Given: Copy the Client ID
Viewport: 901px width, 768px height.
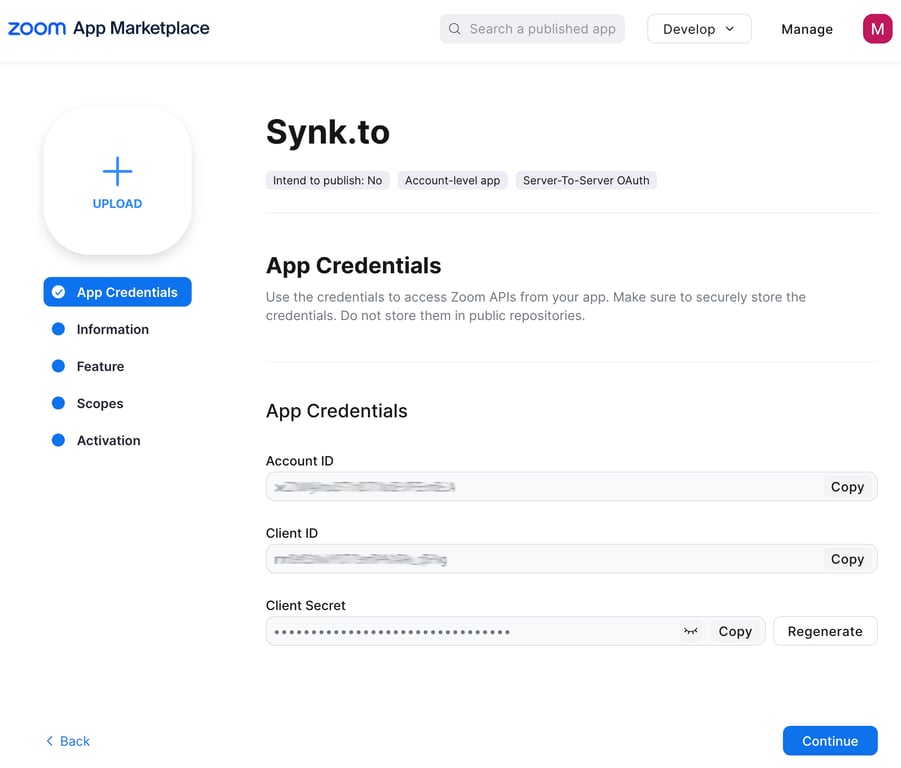Looking at the screenshot, I should (x=847, y=559).
